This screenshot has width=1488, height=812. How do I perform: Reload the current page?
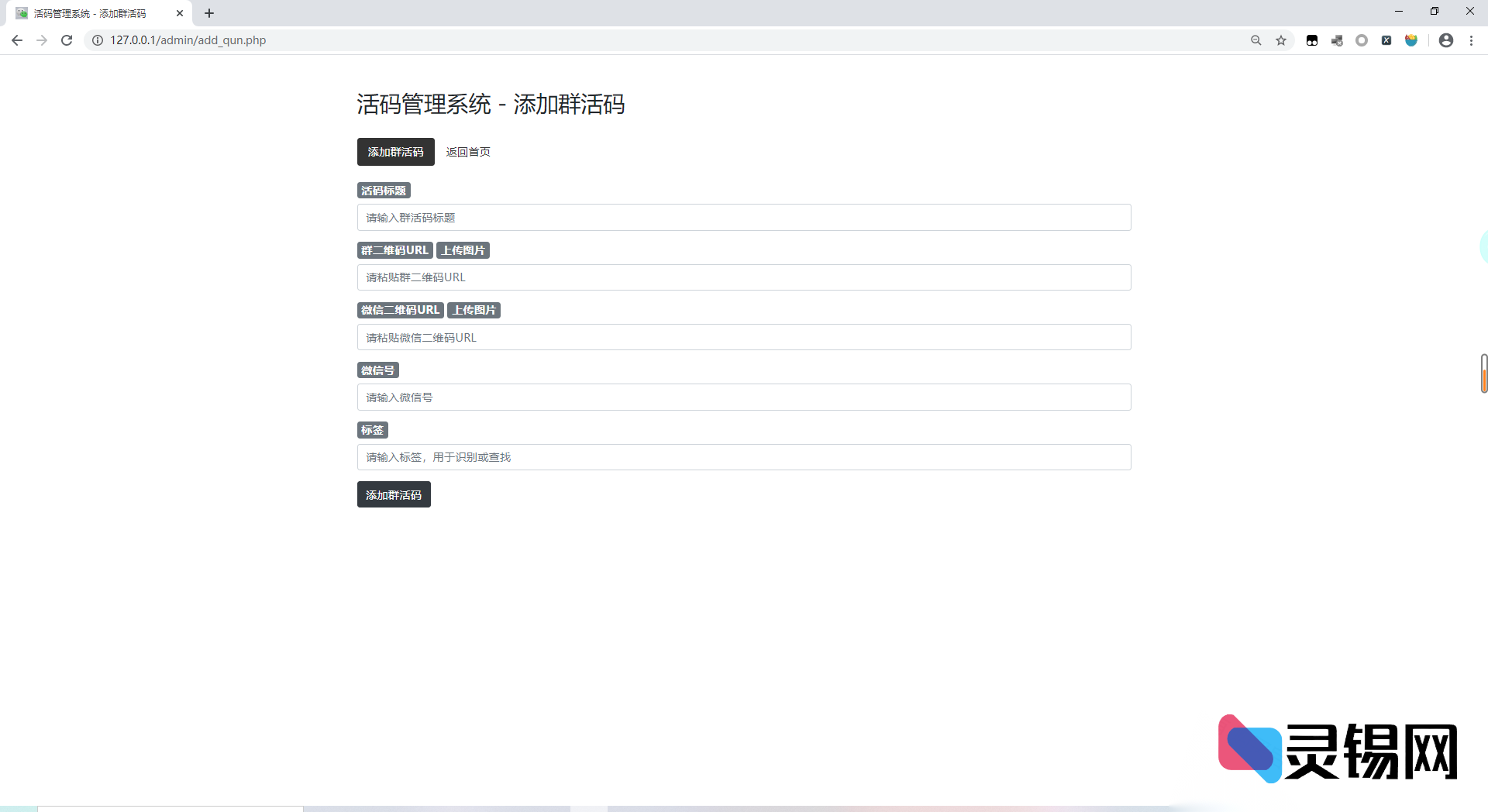click(x=66, y=40)
